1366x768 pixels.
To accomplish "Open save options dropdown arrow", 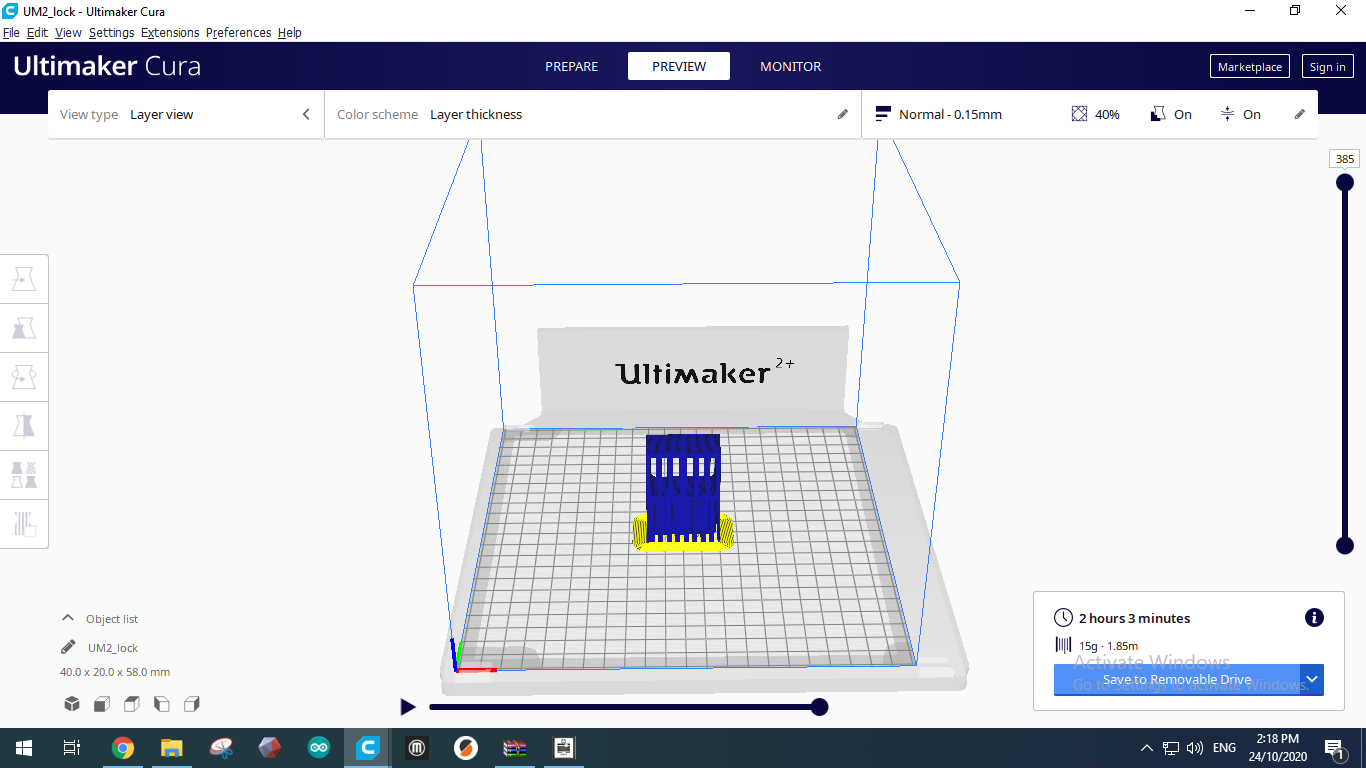I will [1312, 679].
